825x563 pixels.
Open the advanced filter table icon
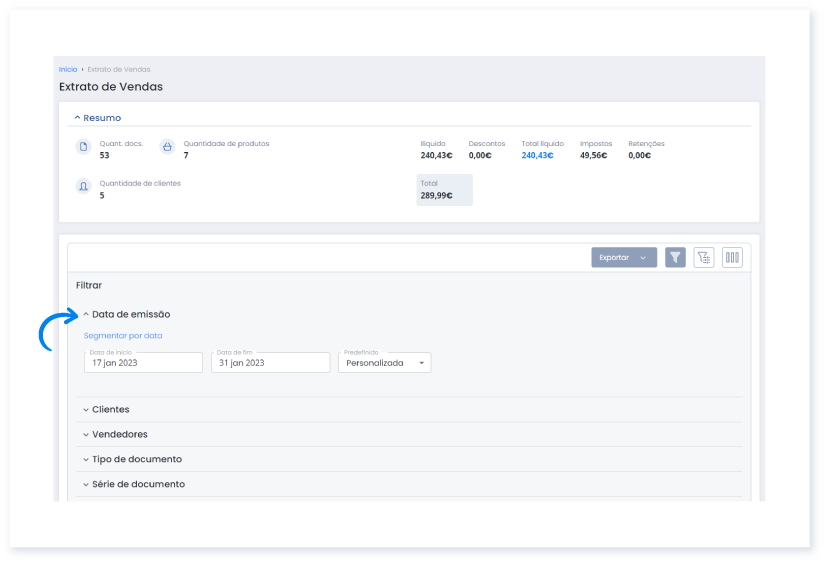click(x=704, y=258)
